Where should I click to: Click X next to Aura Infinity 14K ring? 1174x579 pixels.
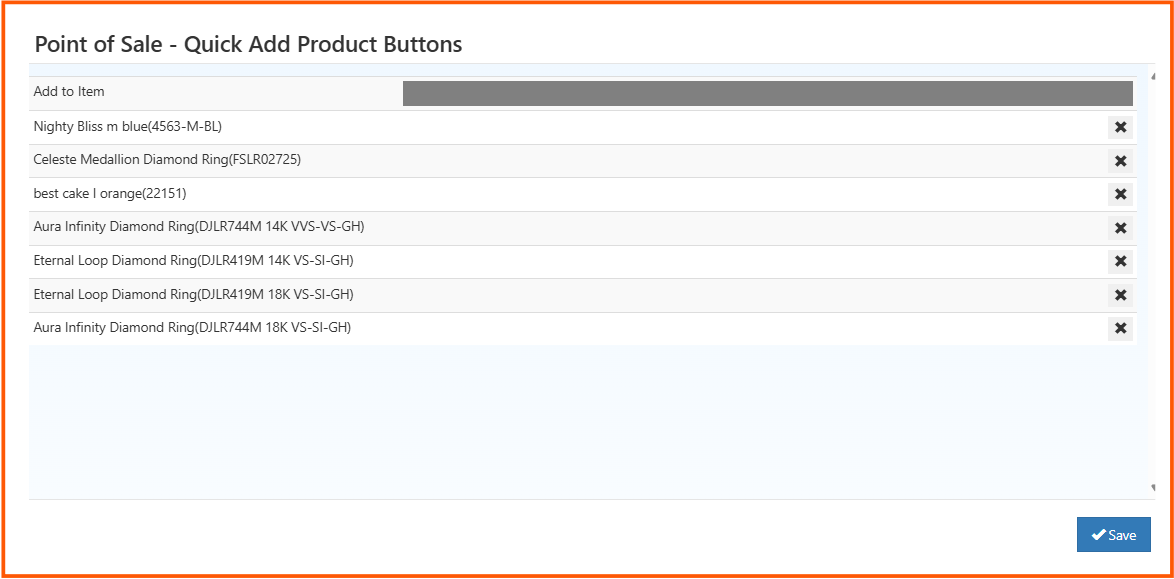click(x=1120, y=228)
